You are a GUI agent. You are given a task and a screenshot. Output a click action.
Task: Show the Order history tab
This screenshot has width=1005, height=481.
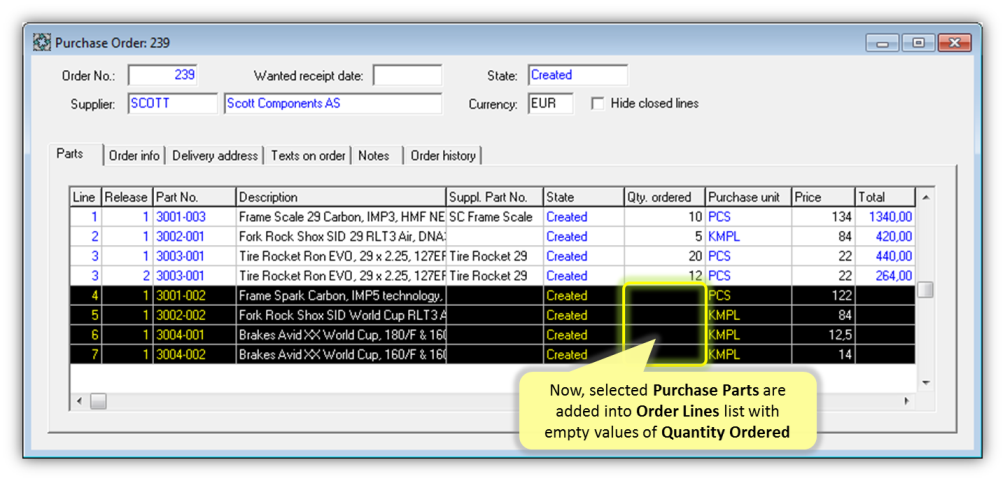[x=443, y=156]
